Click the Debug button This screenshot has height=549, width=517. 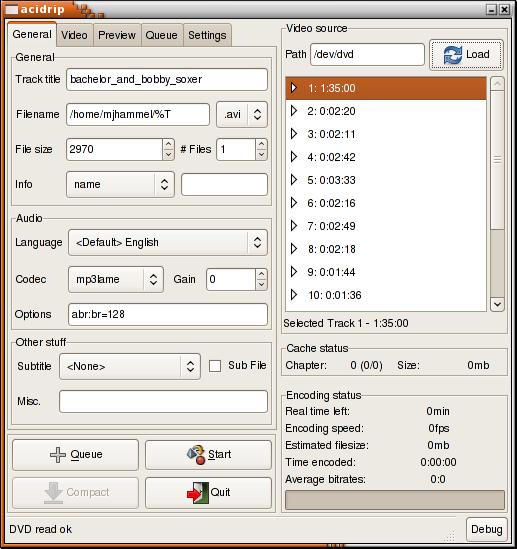click(x=487, y=529)
